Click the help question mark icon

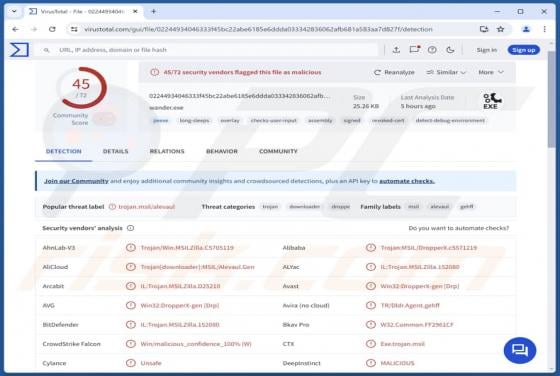(x=432, y=50)
